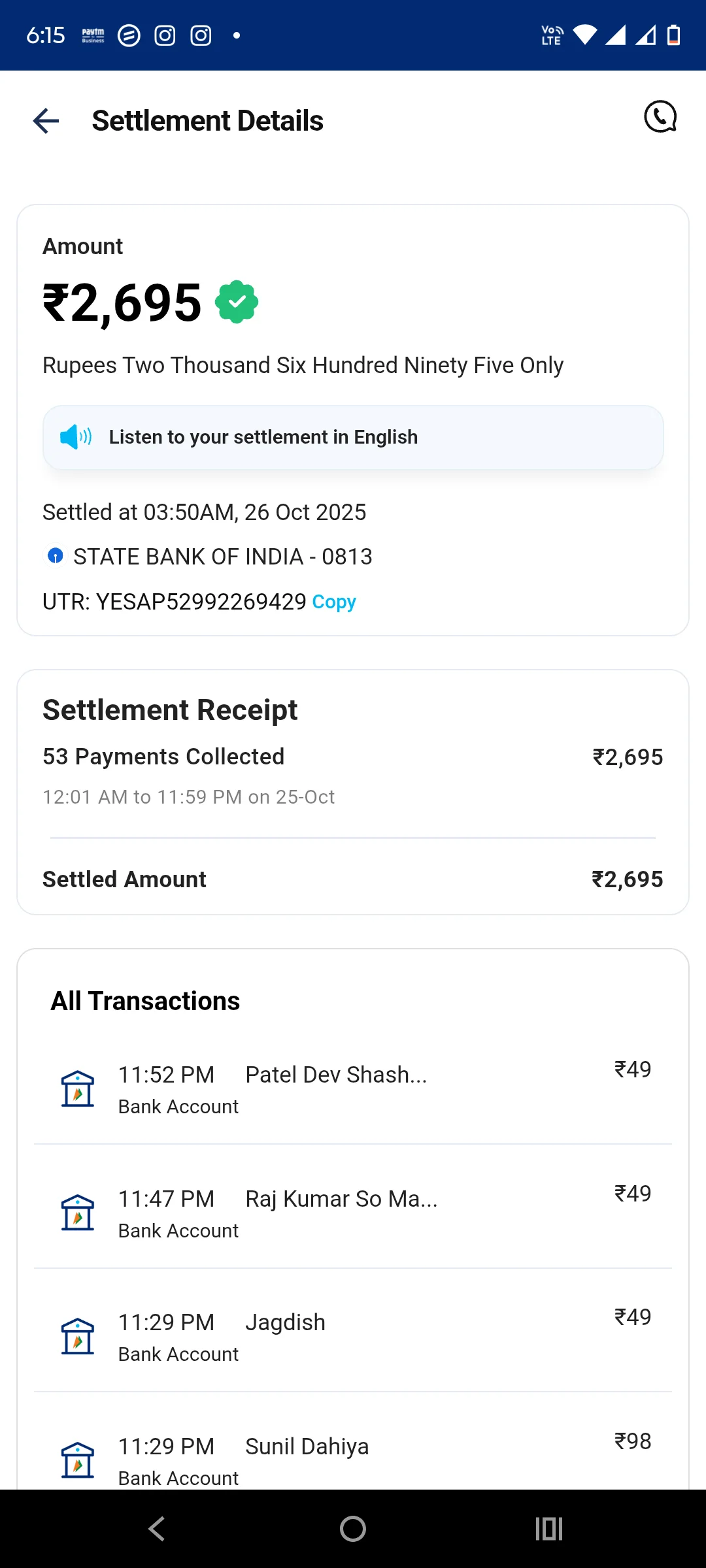Open the phone support icon
Image resolution: width=706 pixels, height=1568 pixels.
coord(660,118)
